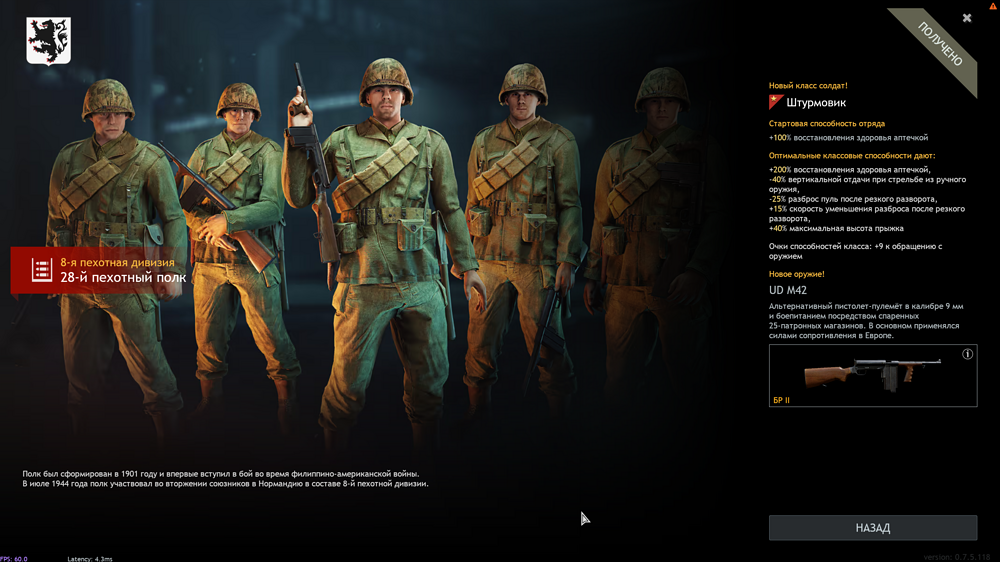Click the regiment history paragraph about 1901
Viewport: 1000px width, 562px height.
(x=225, y=478)
